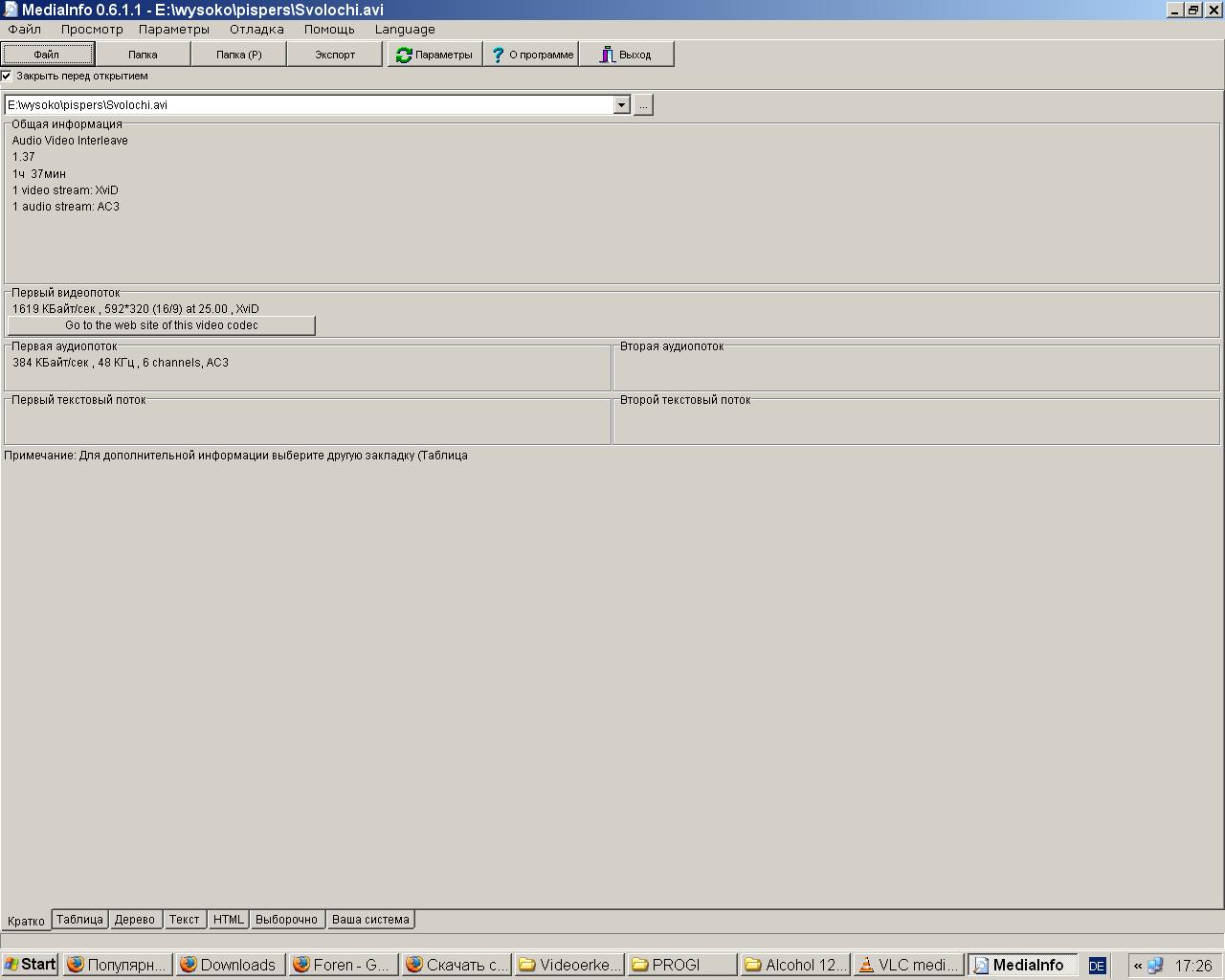This screenshot has width=1225, height=980.
Task: Open the Файл menu
Action: coord(24,30)
